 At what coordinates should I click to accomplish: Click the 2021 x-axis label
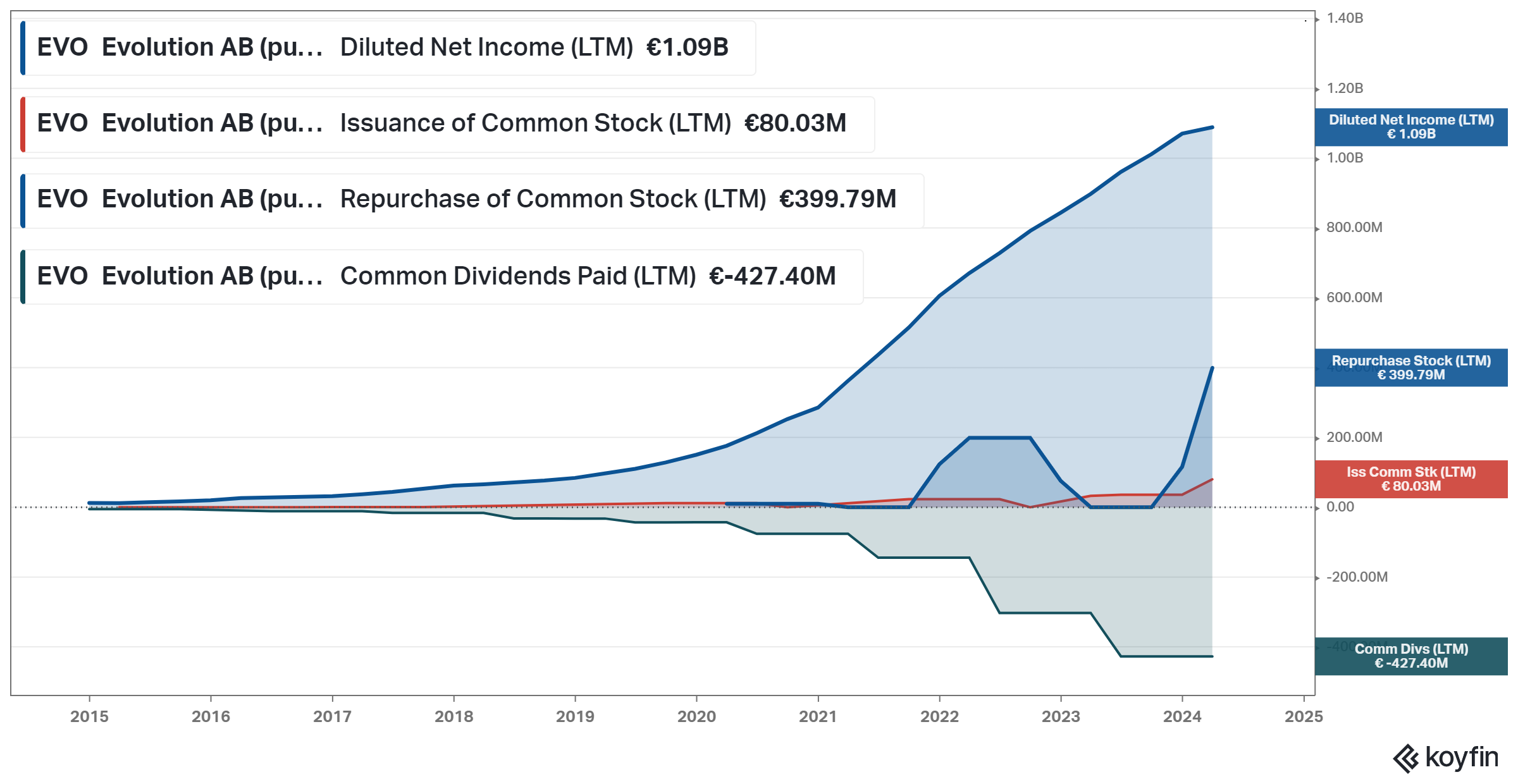818,716
